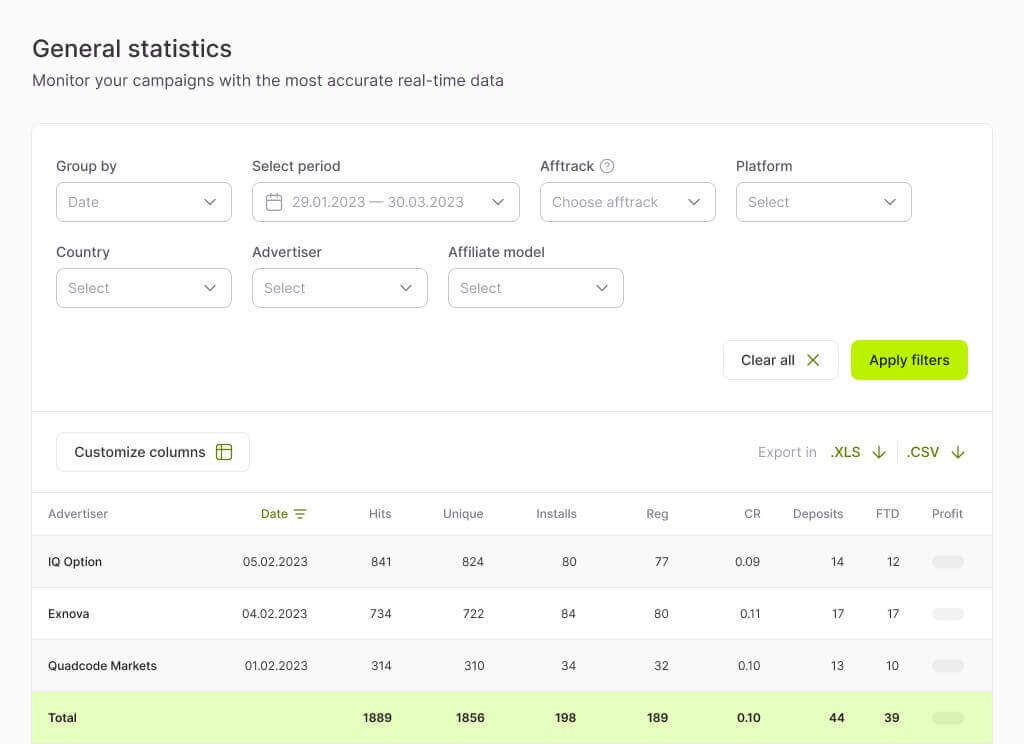Expand the Choose afftrack dropdown

click(x=627, y=202)
